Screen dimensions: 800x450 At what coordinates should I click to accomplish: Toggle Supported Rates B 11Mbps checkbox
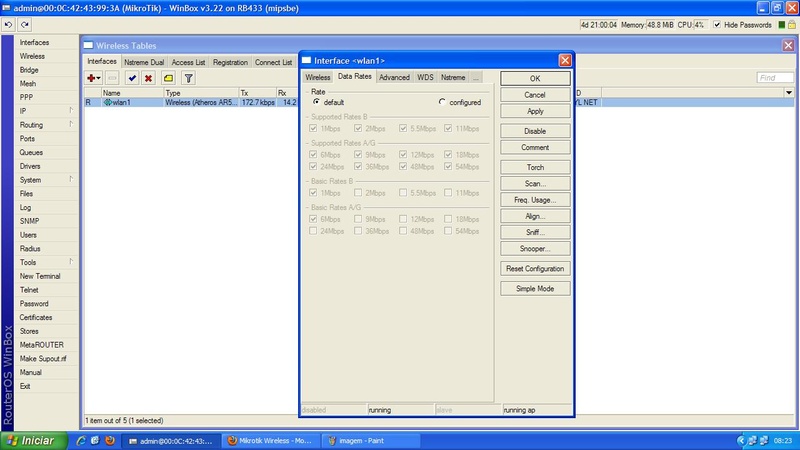click(x=448, y=129)
